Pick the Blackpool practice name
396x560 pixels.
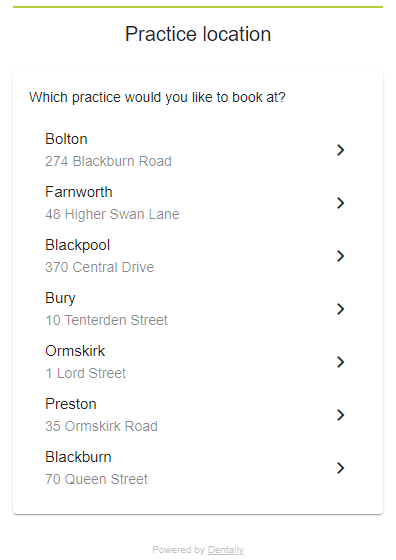click(x=77, y=245)
